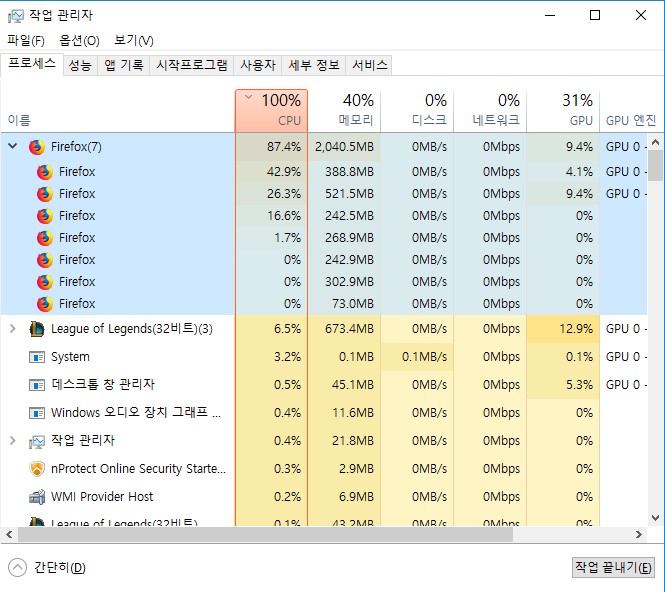Expand the League of Legends(32비트)(3) group

(13, 329)
